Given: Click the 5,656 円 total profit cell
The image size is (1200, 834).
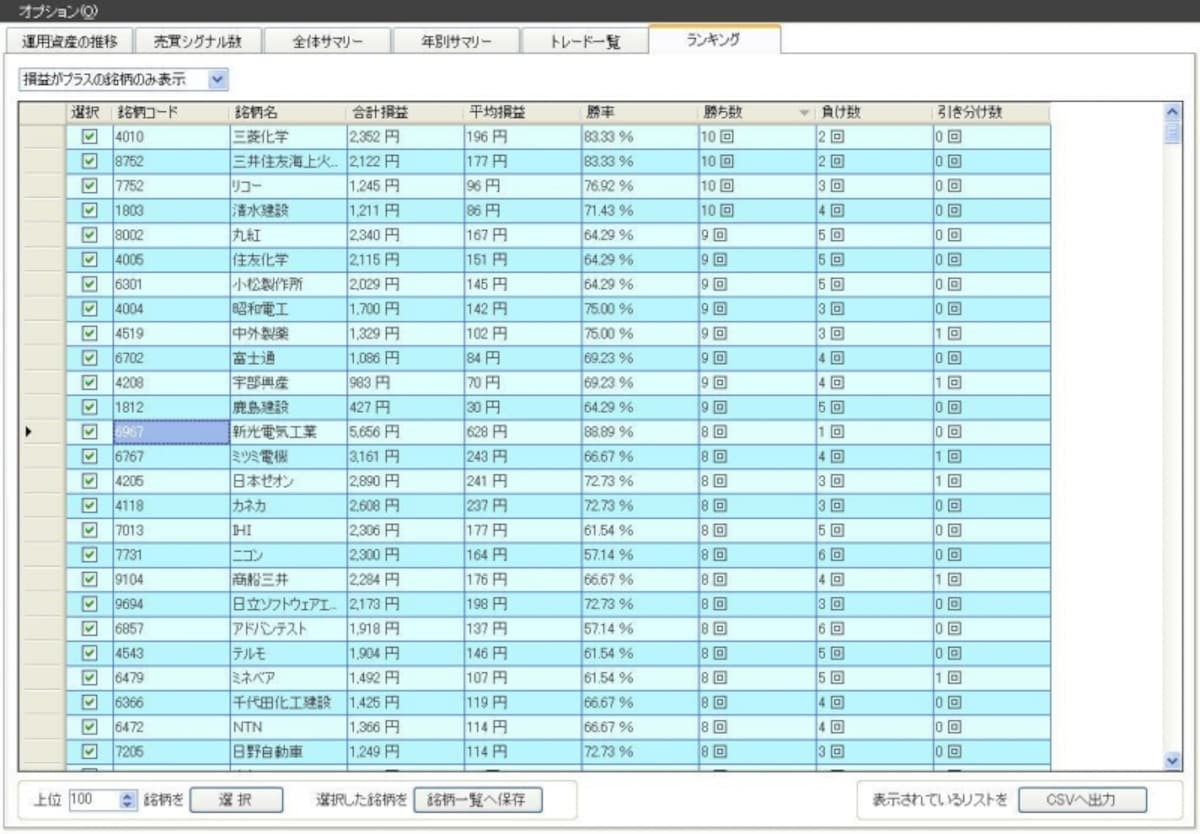Looking at the screenshot, I should pyautogui.click(x=404, y=431).
